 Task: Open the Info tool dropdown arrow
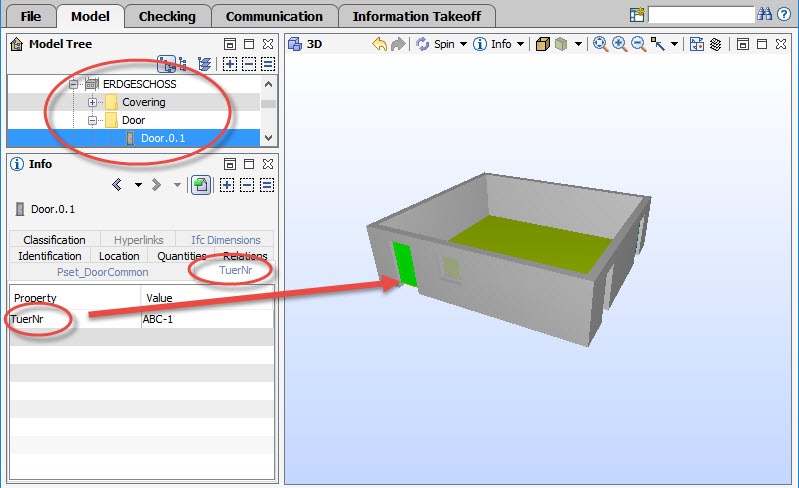point(520,44)
